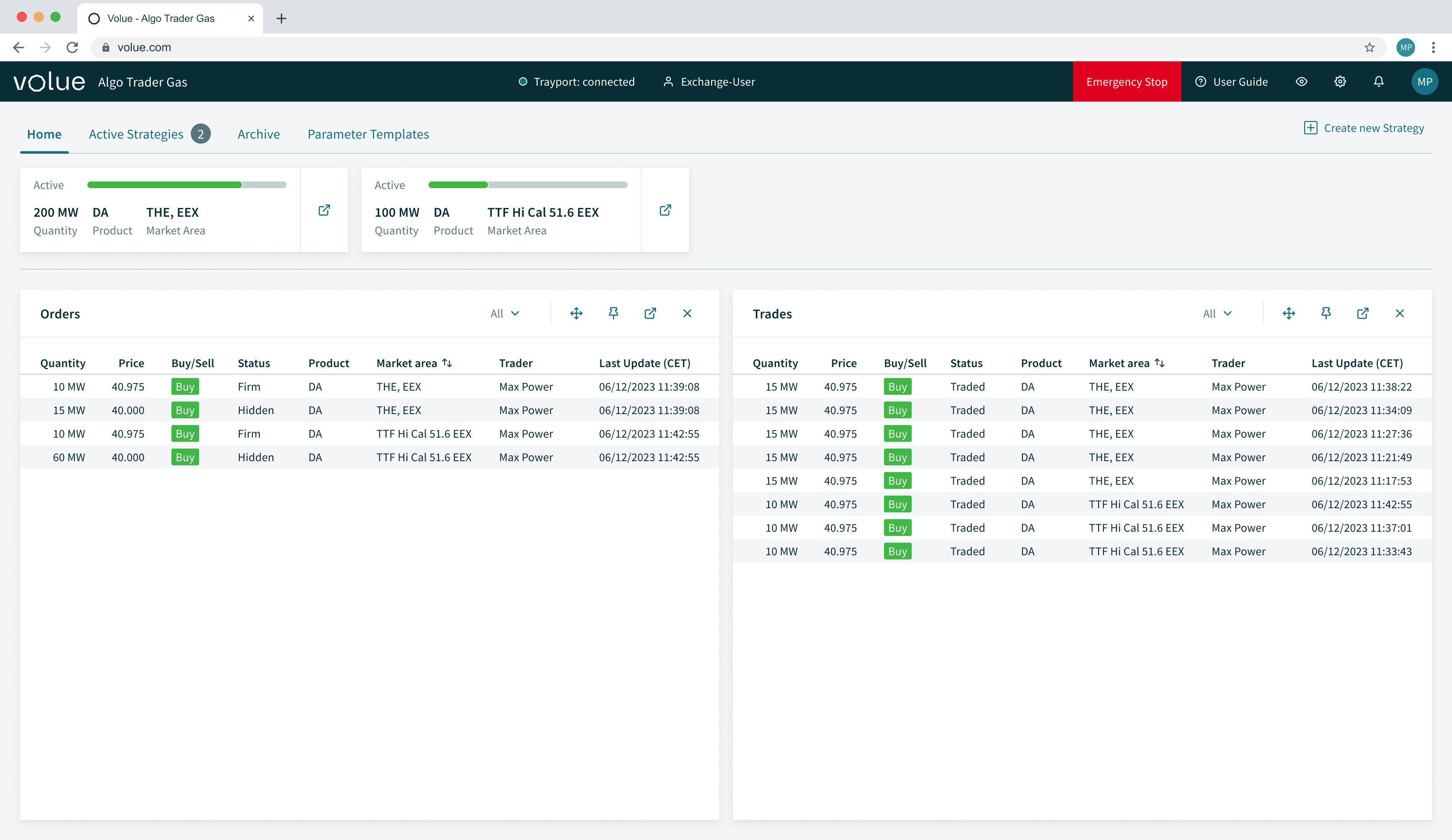The width and height of the screenshot is (1452, 840).
Task: Pop out the Orders panel
Action: point(650,313)
